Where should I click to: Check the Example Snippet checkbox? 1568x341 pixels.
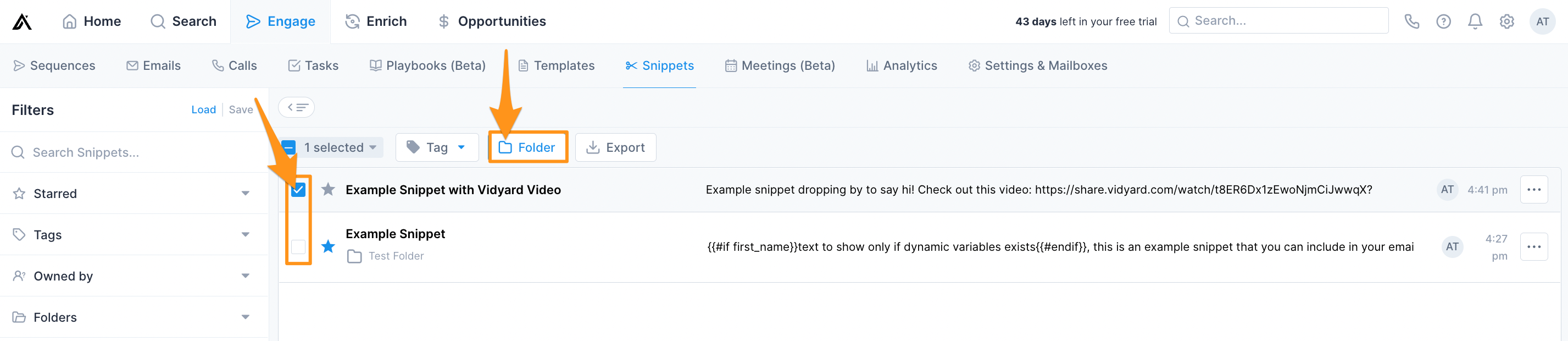click(x=298, y=246)
